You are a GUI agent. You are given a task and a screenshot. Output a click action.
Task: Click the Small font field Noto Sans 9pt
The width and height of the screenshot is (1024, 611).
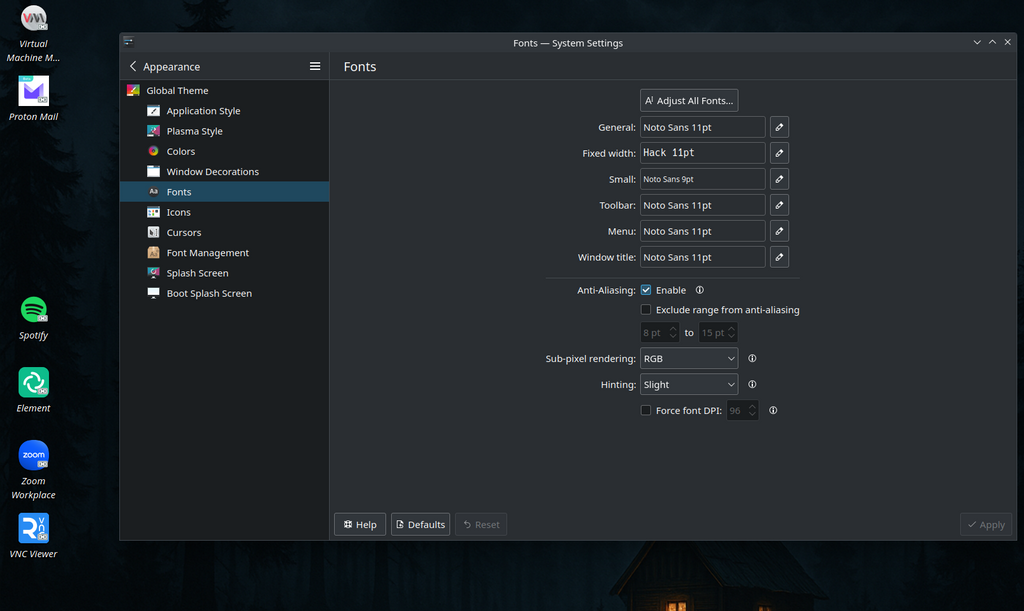[x=703, y=179]
